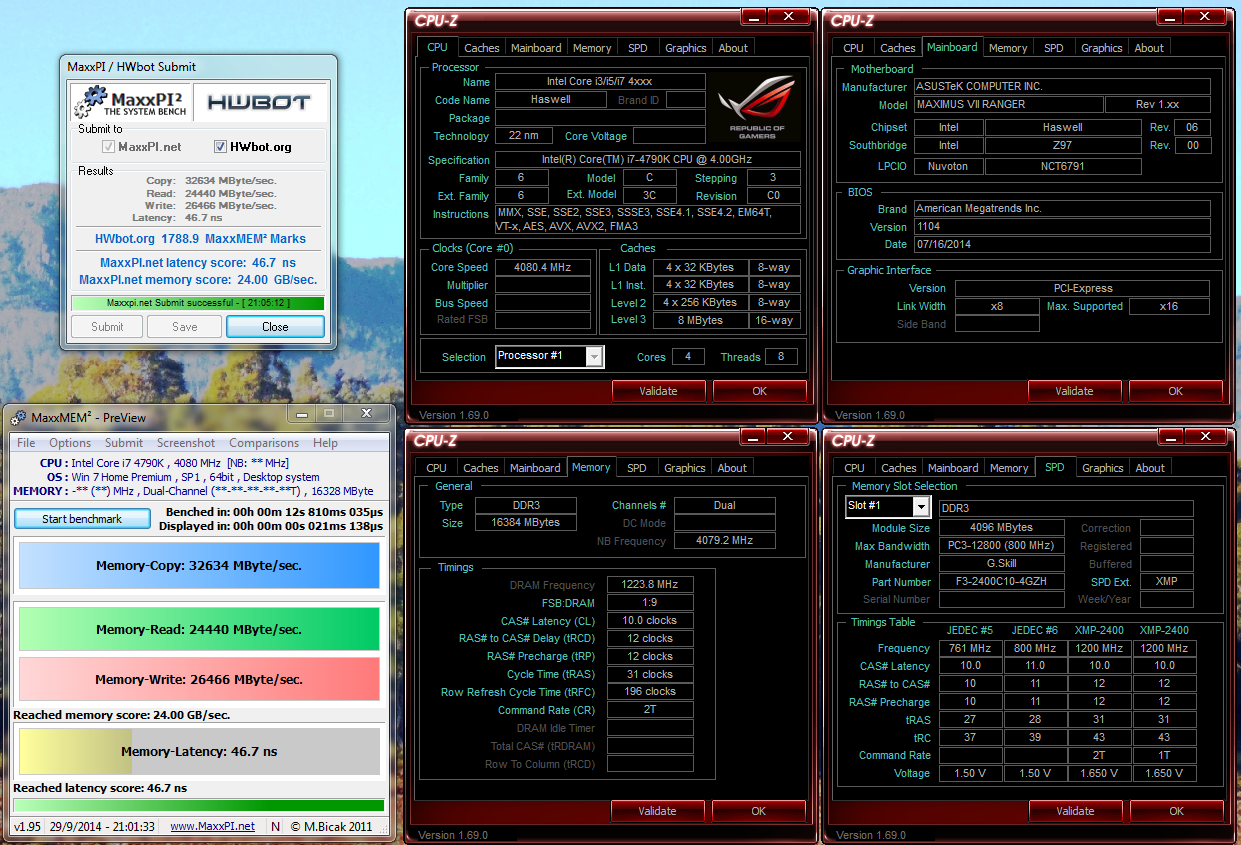Viewport: 1241px width, 845px height.
Task: Click Validate in CPU-Z Memory window
Action: [657, 811]
